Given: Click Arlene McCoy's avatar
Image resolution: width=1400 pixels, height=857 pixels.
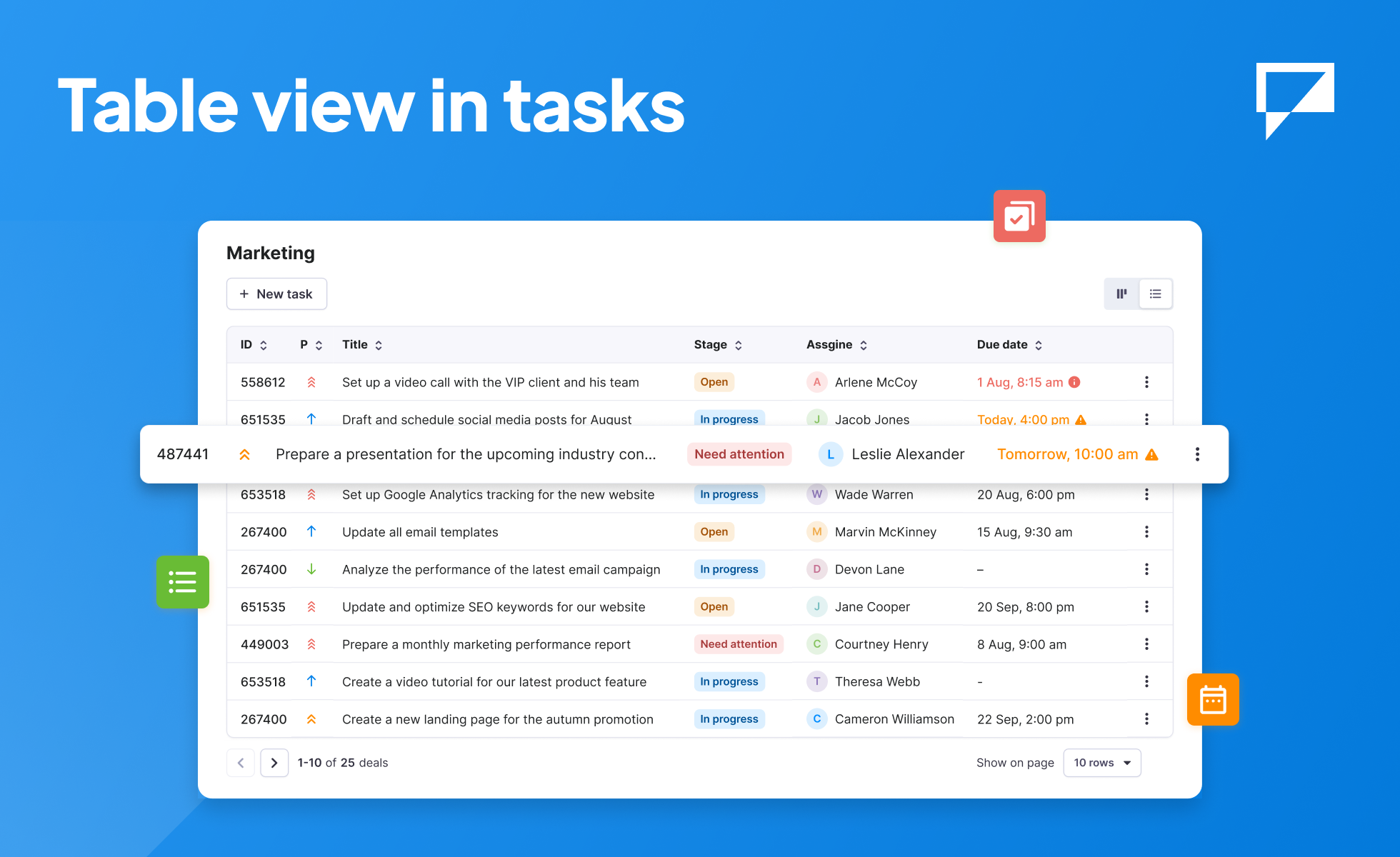Looking at the screenshot, I should (817, 382).
